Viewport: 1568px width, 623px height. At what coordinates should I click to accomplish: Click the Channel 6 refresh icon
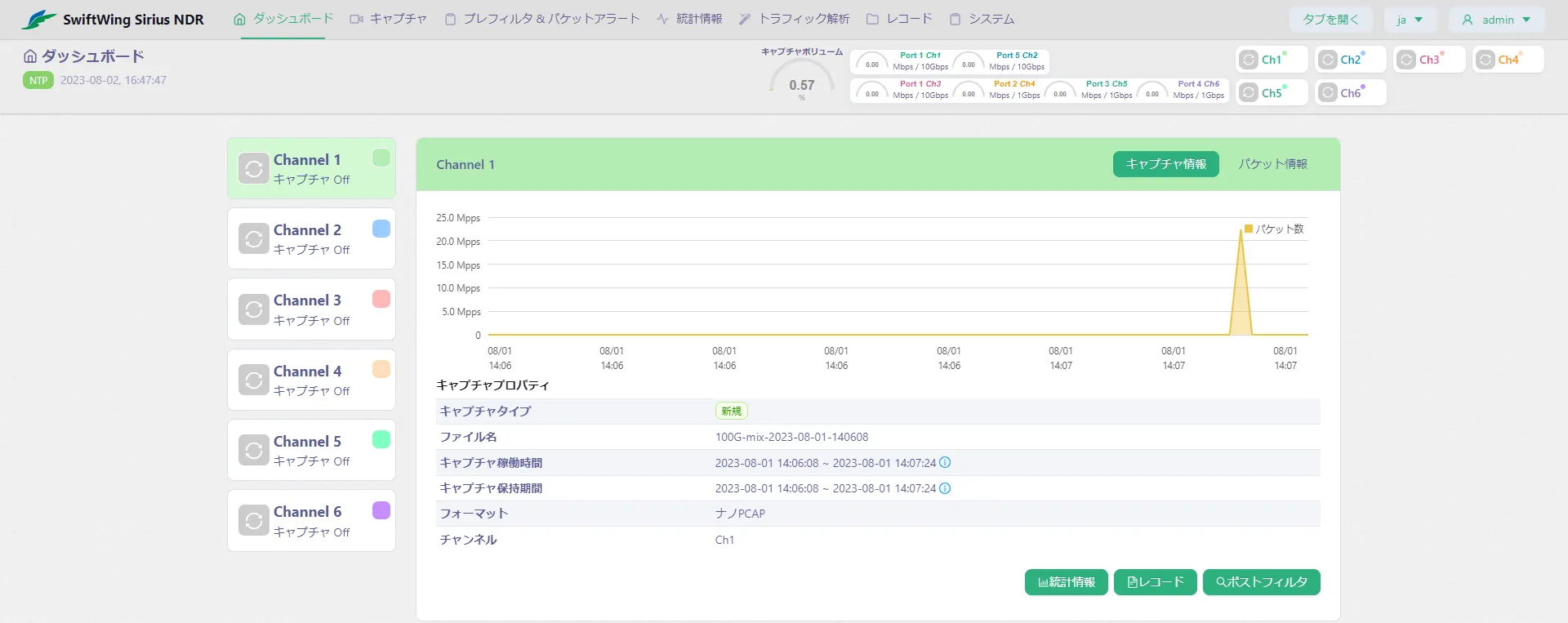click(x=254, y=520)
